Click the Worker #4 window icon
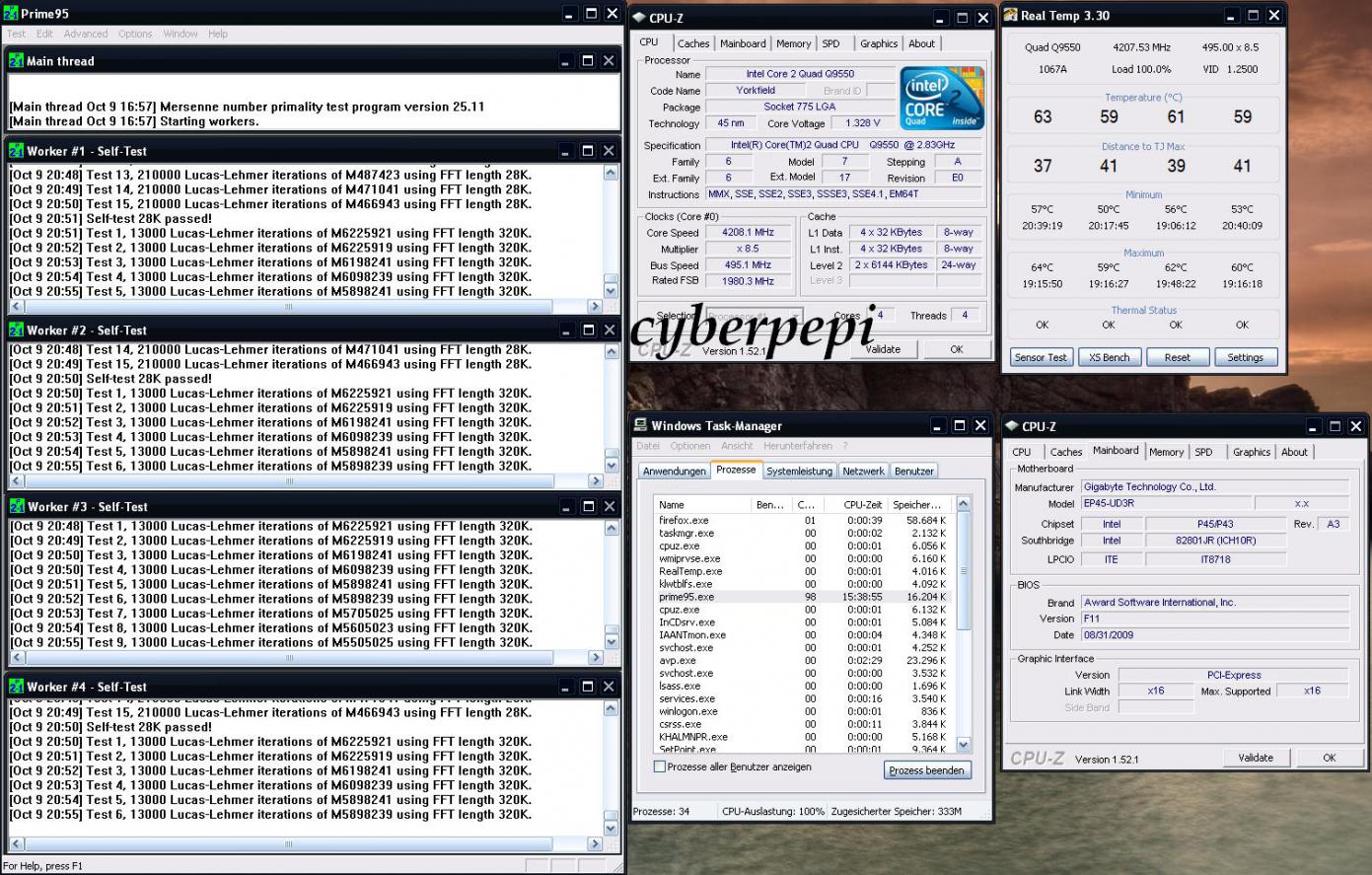The image size is (1372, 875). (x=16, y=687)
